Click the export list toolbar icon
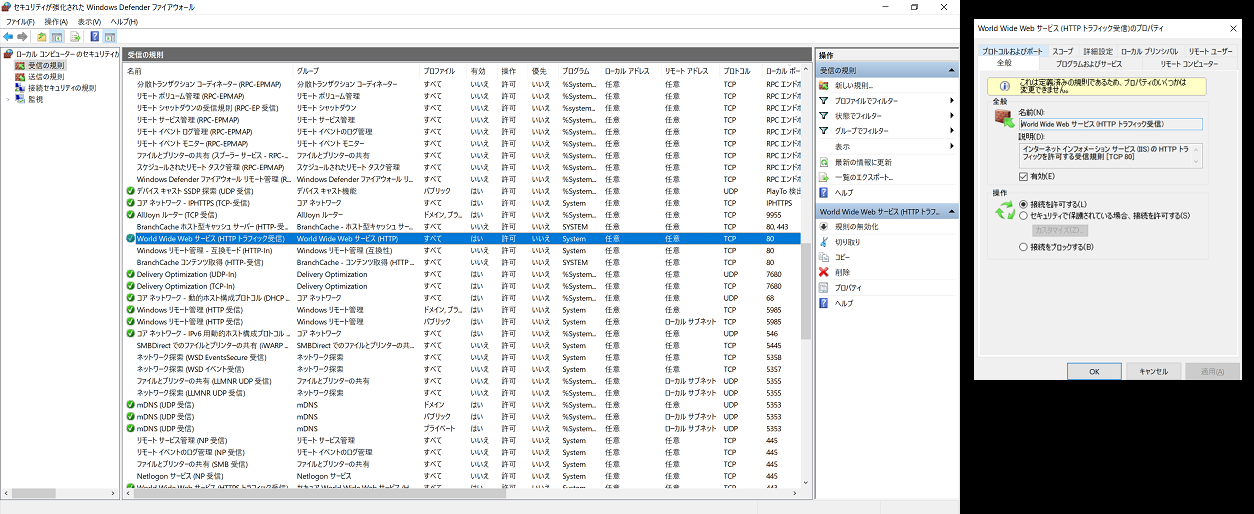Viewport: 1254px width, 514px height. click(75, 37)
